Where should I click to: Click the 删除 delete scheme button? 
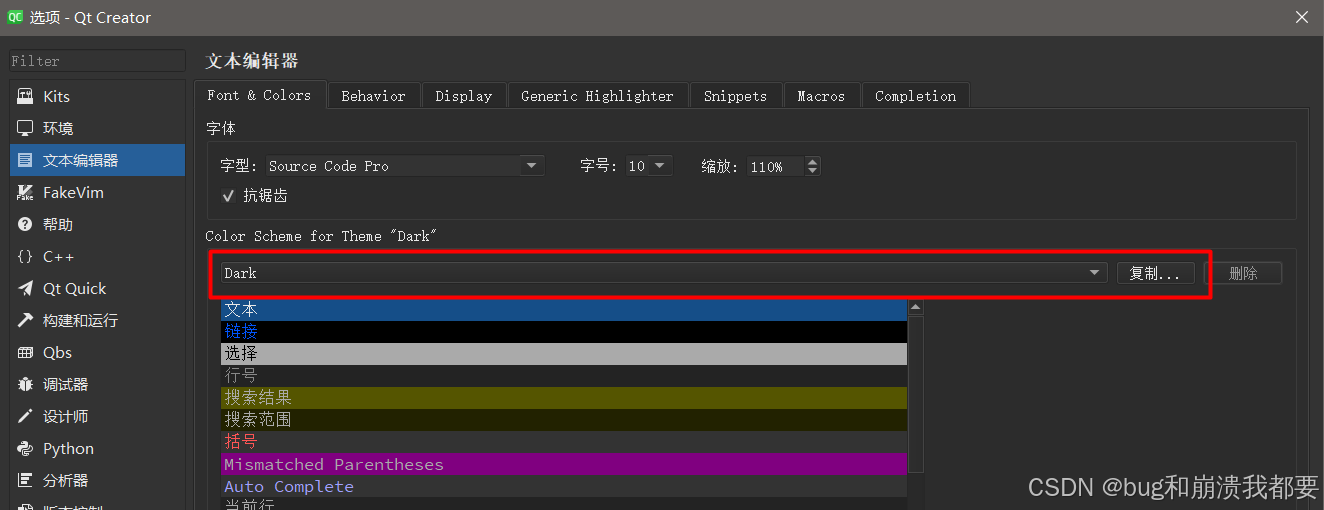pos(1243,273)
